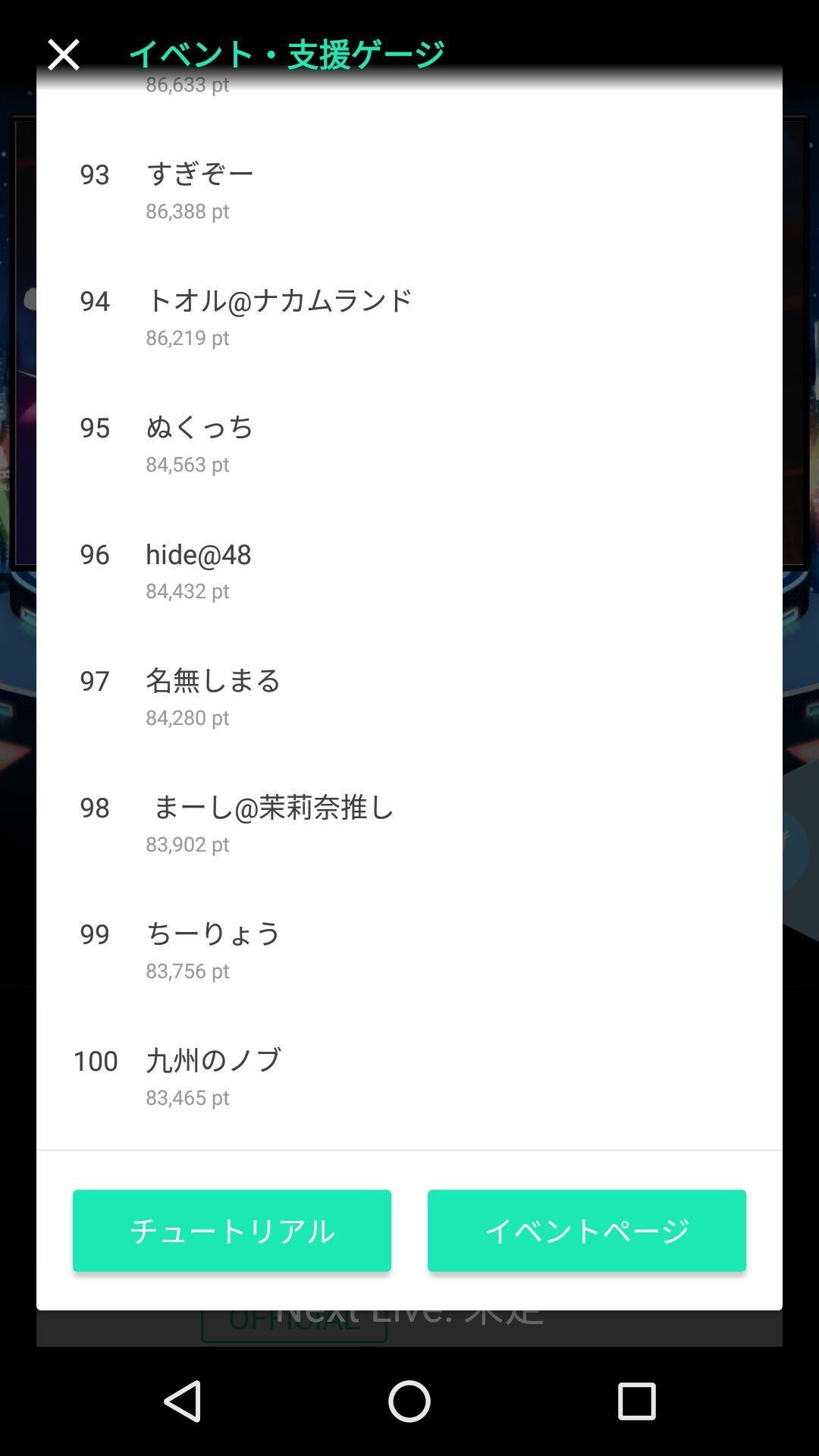Tap the 84,432 pt score
The width and height of the screenshot is (819, 1456).
187,591
